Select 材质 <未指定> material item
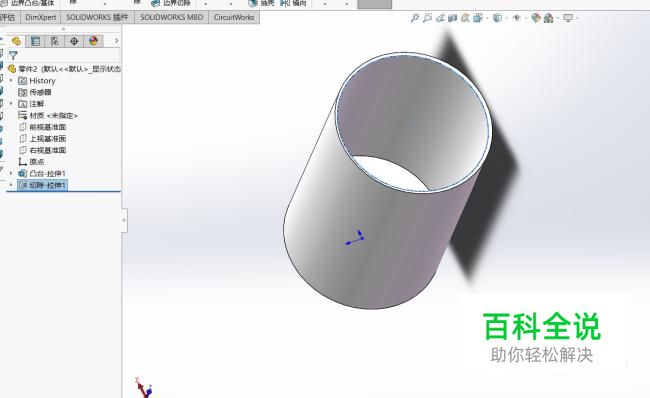 point(48,115)
